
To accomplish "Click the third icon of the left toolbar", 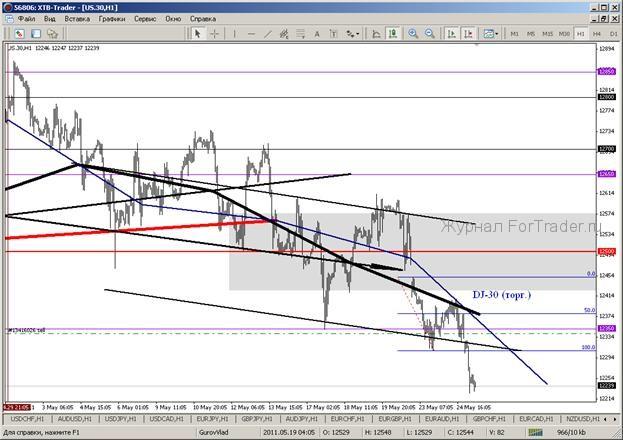I will click(52, 34).
